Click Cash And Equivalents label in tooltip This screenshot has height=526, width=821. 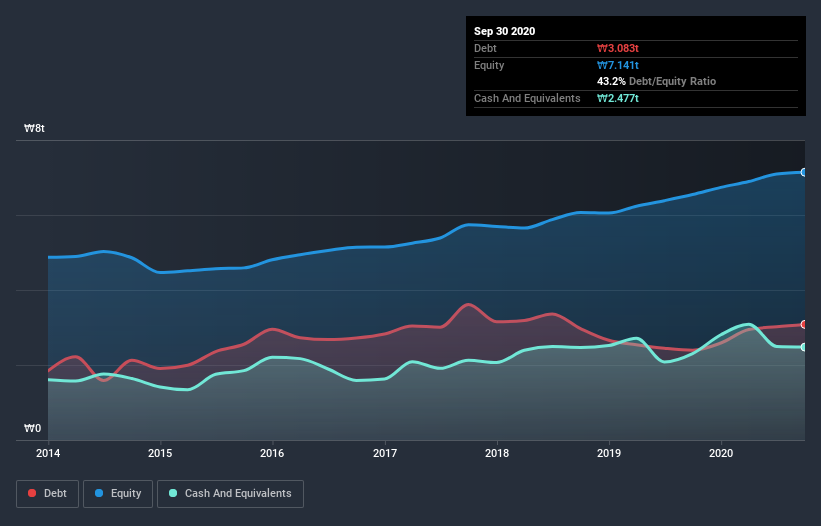click(527, 98)
